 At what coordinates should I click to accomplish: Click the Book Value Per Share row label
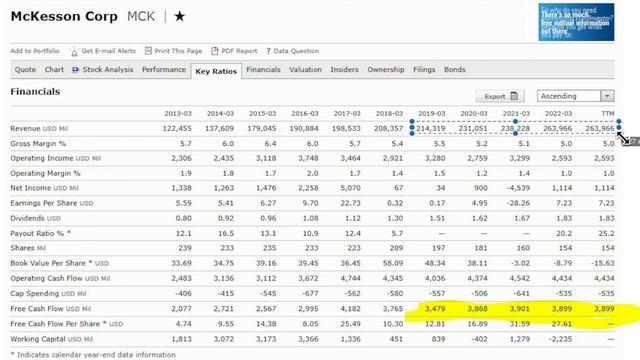coord(60,263)
